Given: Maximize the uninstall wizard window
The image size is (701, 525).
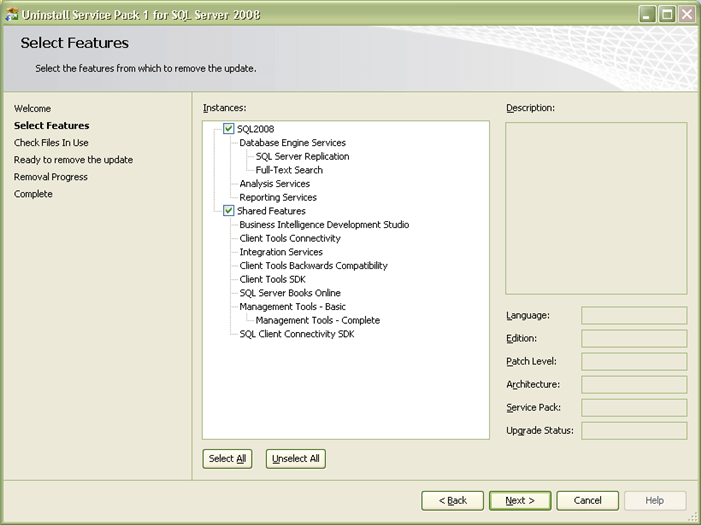Looking at the screenshot, I should pyautogui.click(x=667, y=14).
